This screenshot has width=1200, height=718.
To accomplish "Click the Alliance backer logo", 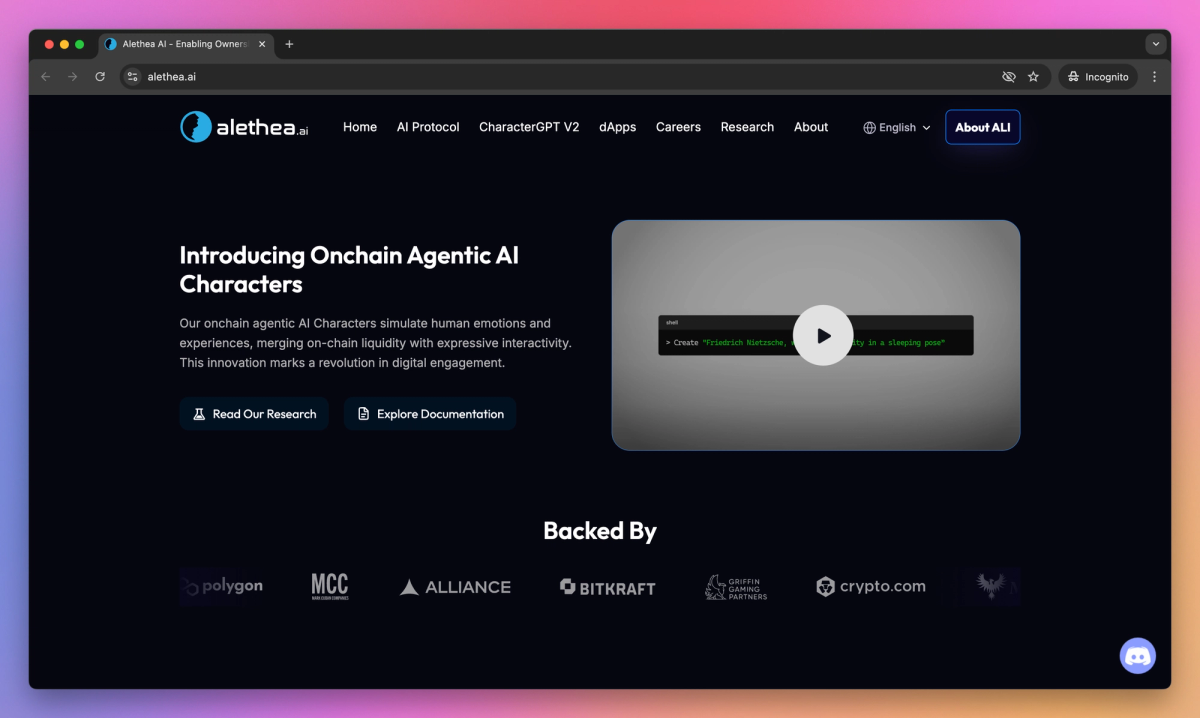I will click(x=455, y=587).
